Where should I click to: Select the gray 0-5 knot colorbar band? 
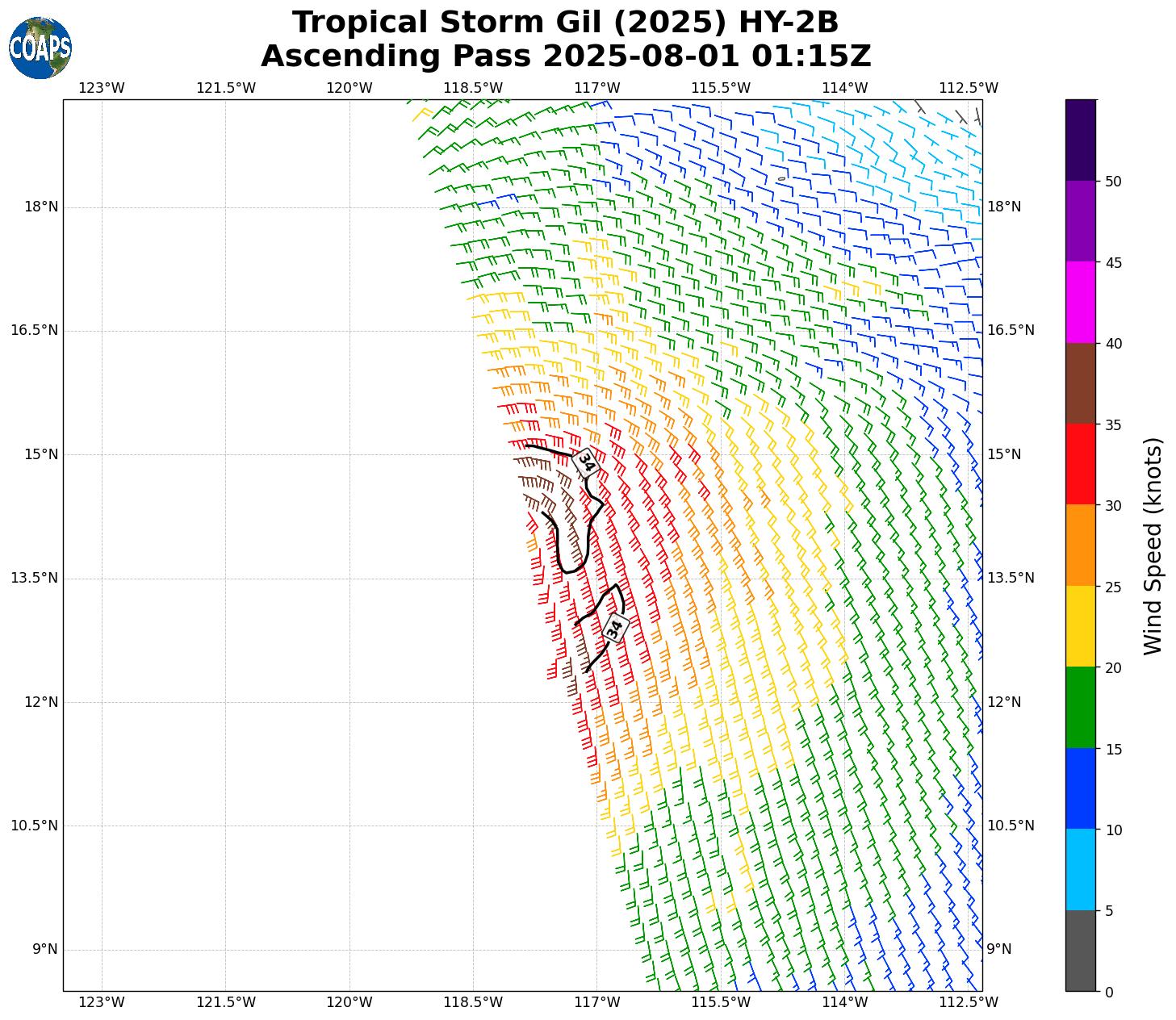pos(1080,951)
